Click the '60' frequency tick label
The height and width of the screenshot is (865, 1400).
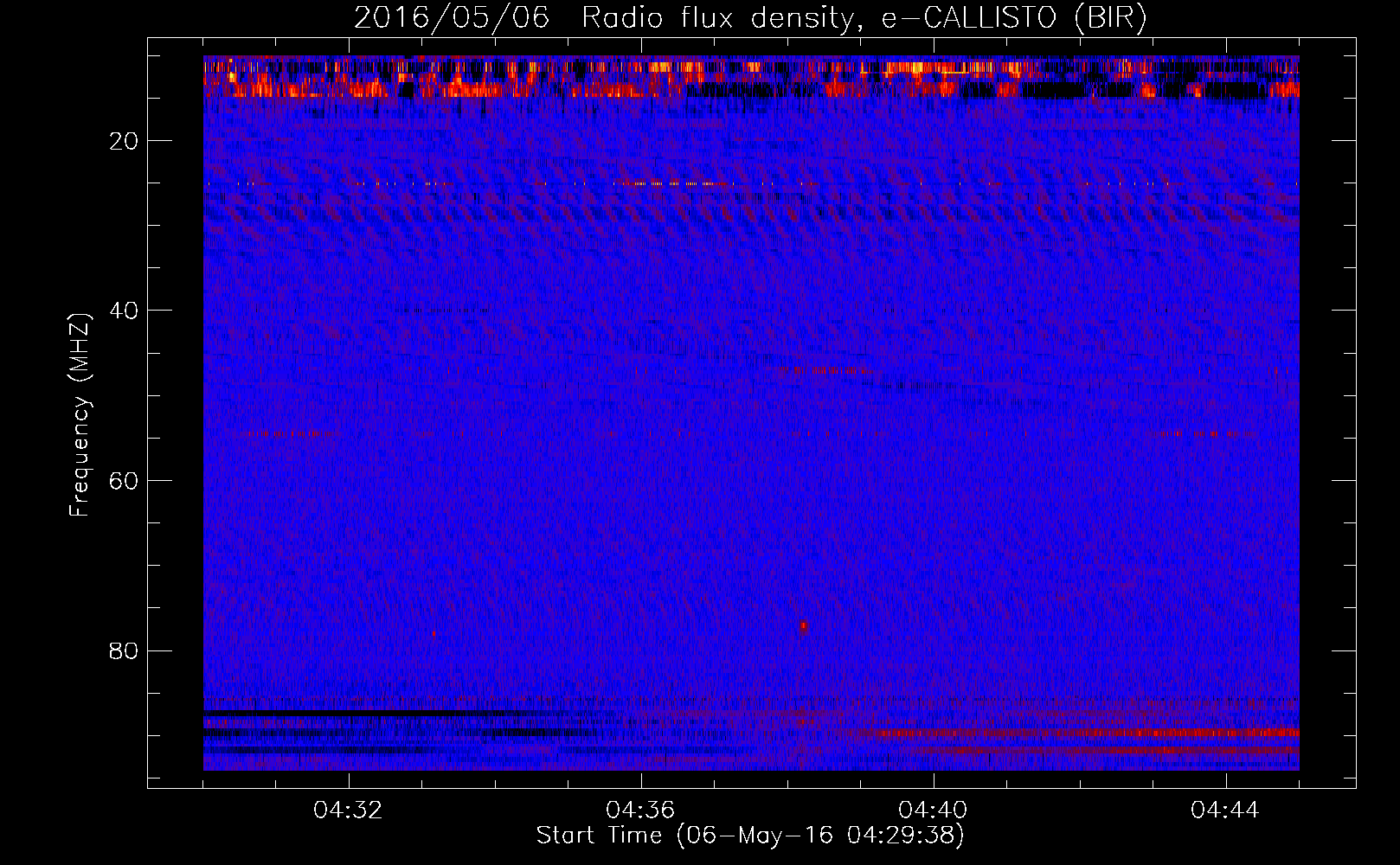(125, 481)
